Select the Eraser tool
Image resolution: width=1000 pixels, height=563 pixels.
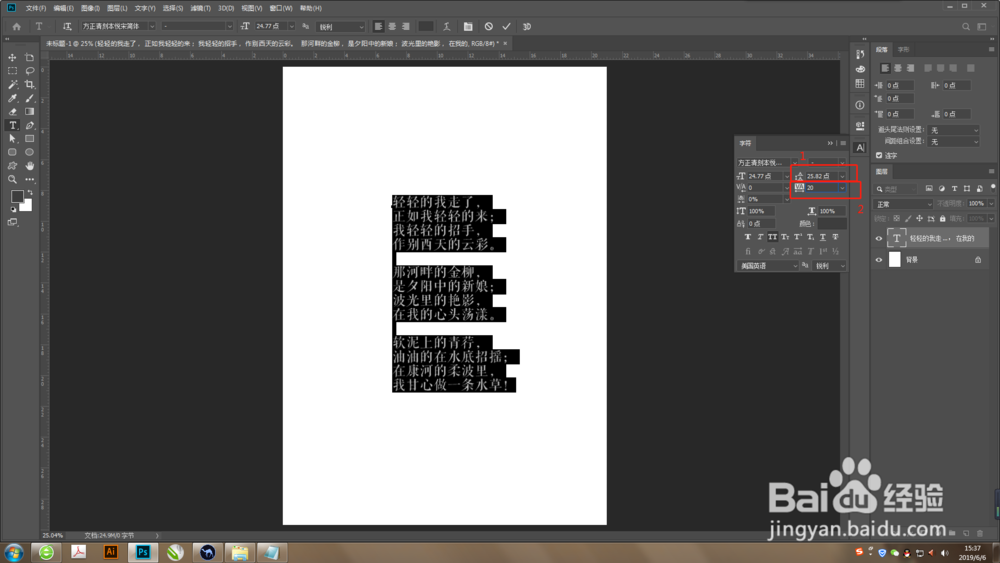tap(12, 112)
